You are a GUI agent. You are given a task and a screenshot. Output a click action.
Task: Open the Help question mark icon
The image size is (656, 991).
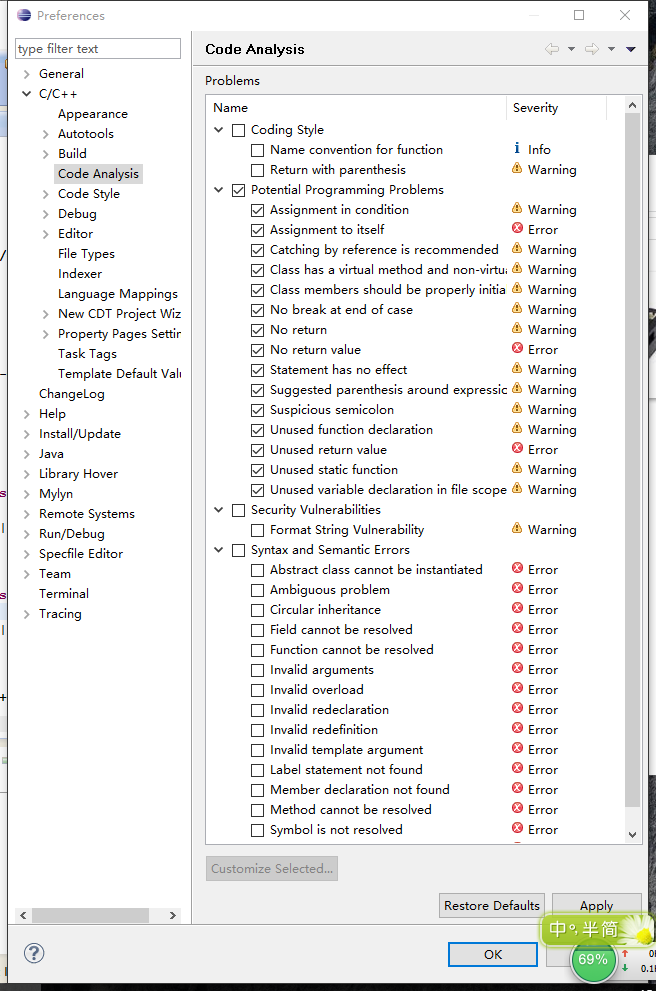pyautogui.click(x=34, y=953)
